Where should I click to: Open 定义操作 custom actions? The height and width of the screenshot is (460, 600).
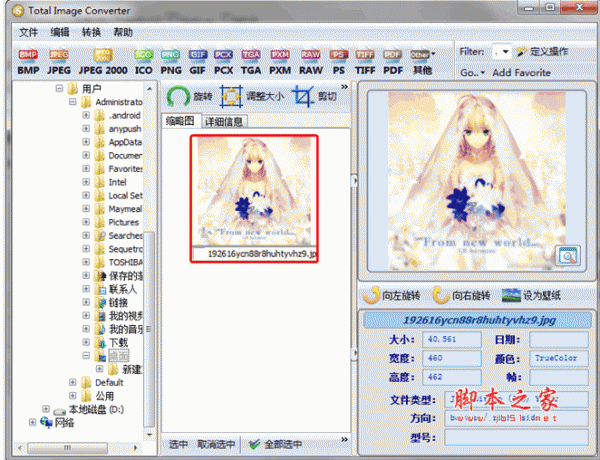coord(542,52)
